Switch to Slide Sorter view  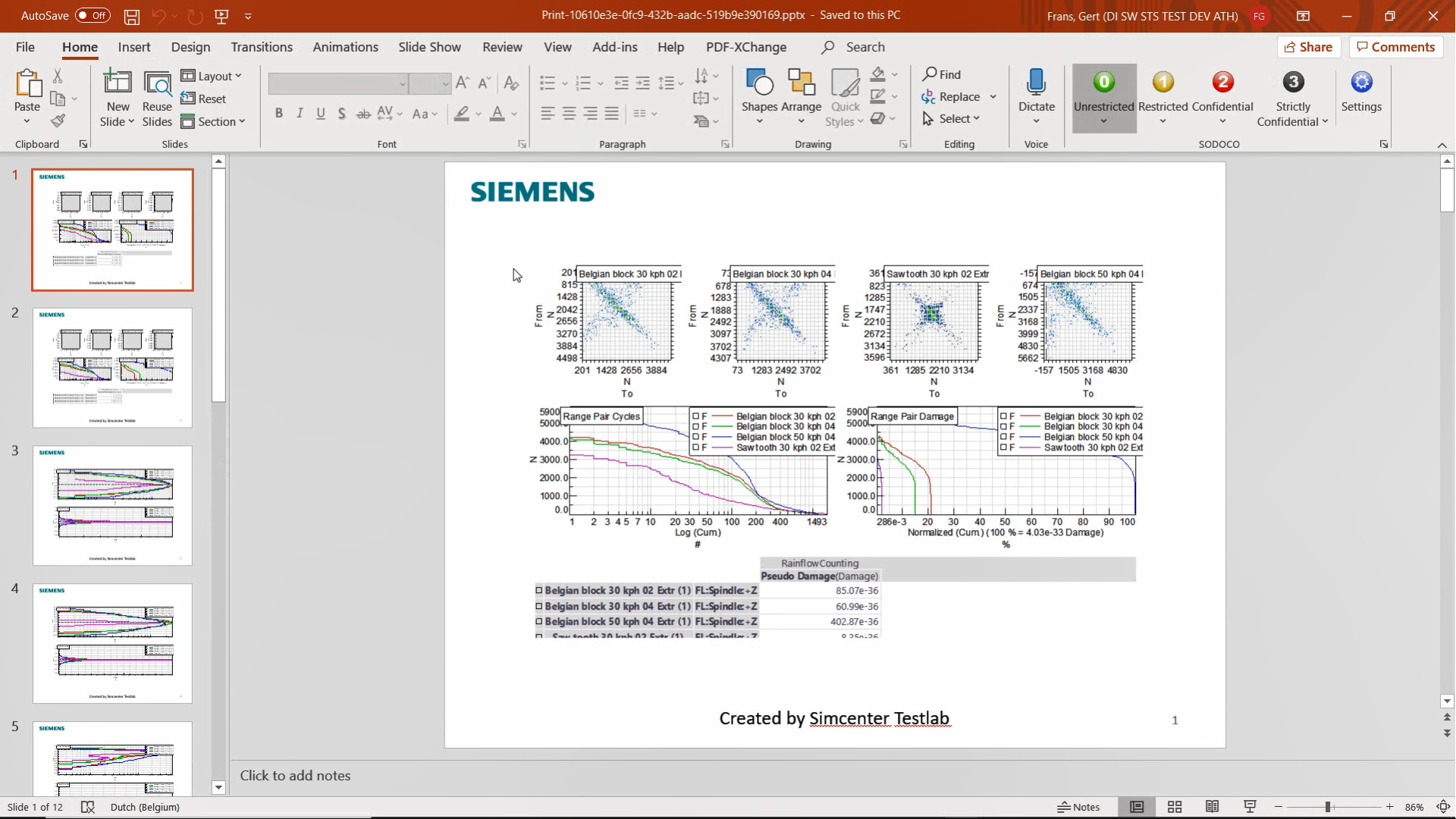coord(1175,807)
